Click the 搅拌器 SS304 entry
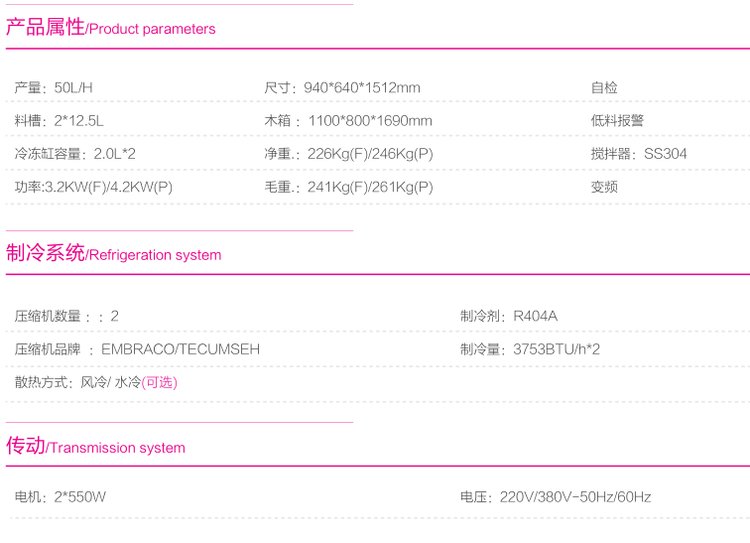Viewport: 750px width, 543px height. 638,154
